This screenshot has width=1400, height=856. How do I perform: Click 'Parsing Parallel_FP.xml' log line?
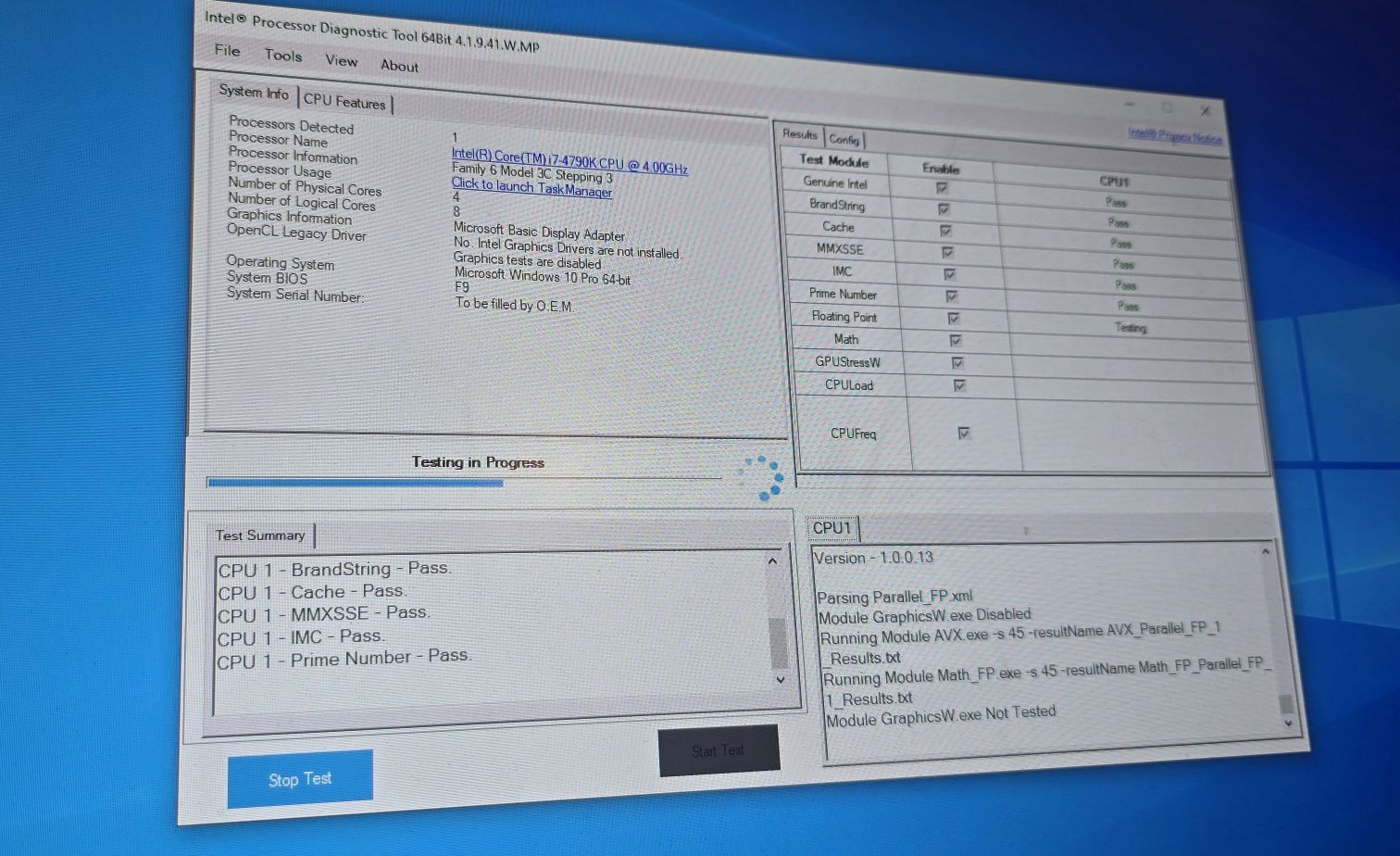coord(894,597)
